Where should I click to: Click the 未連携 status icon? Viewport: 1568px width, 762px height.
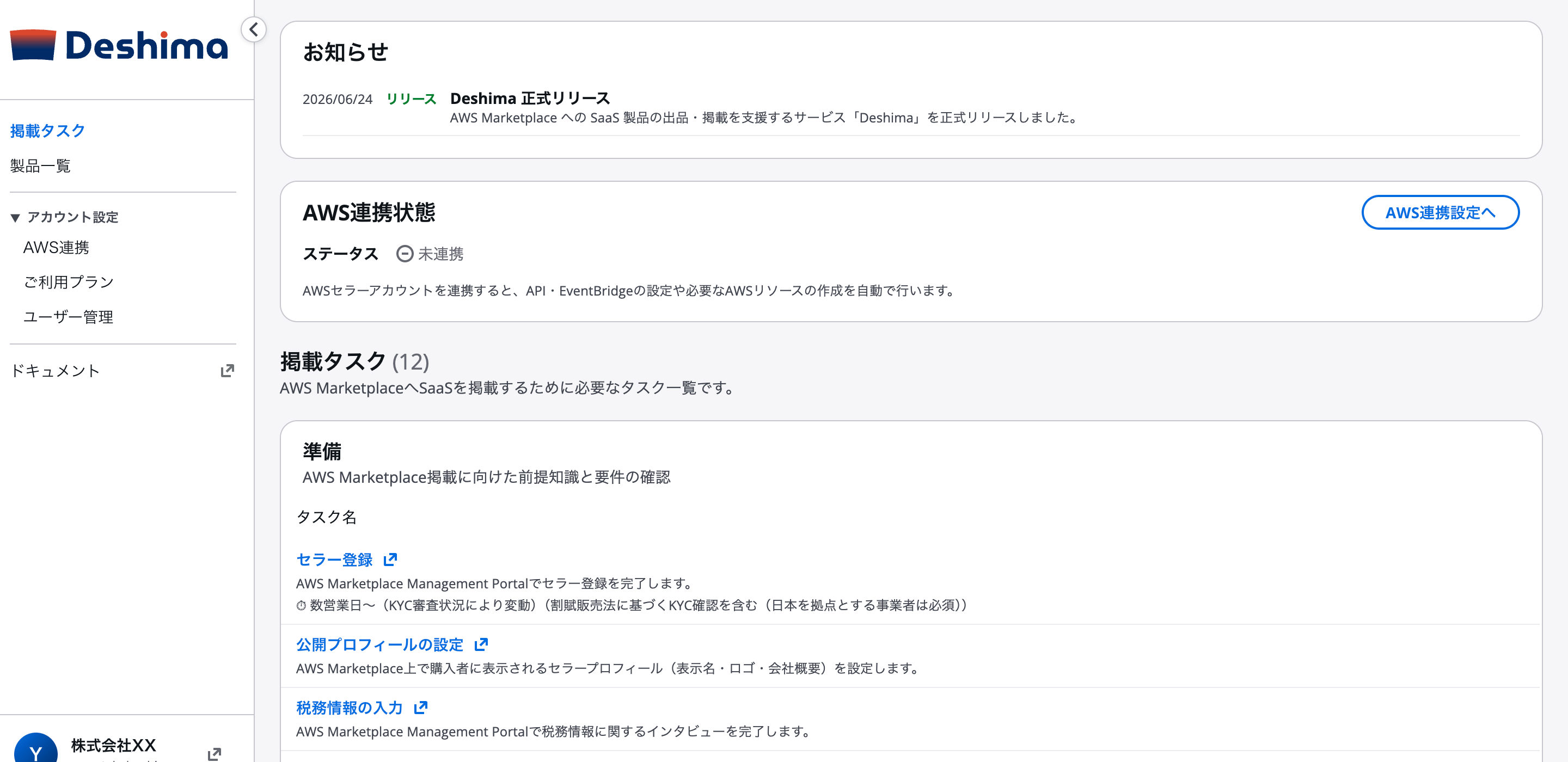point(405,254)
